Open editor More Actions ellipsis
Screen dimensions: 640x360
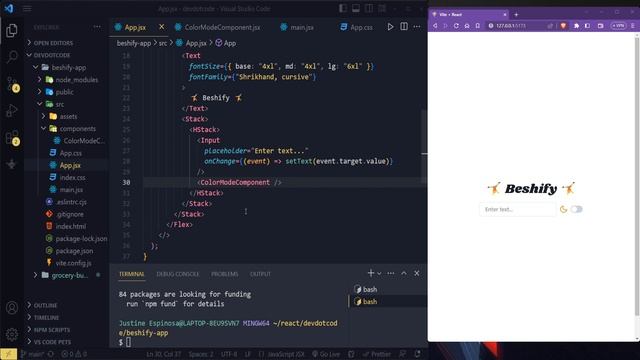point(417,27)
